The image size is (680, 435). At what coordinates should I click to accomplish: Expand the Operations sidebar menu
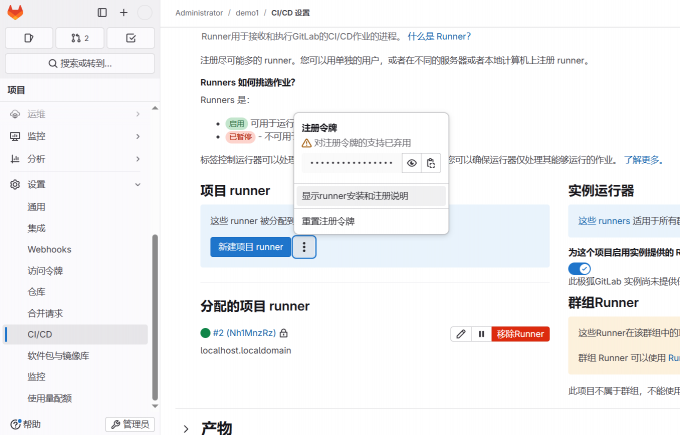coord(76,114)
